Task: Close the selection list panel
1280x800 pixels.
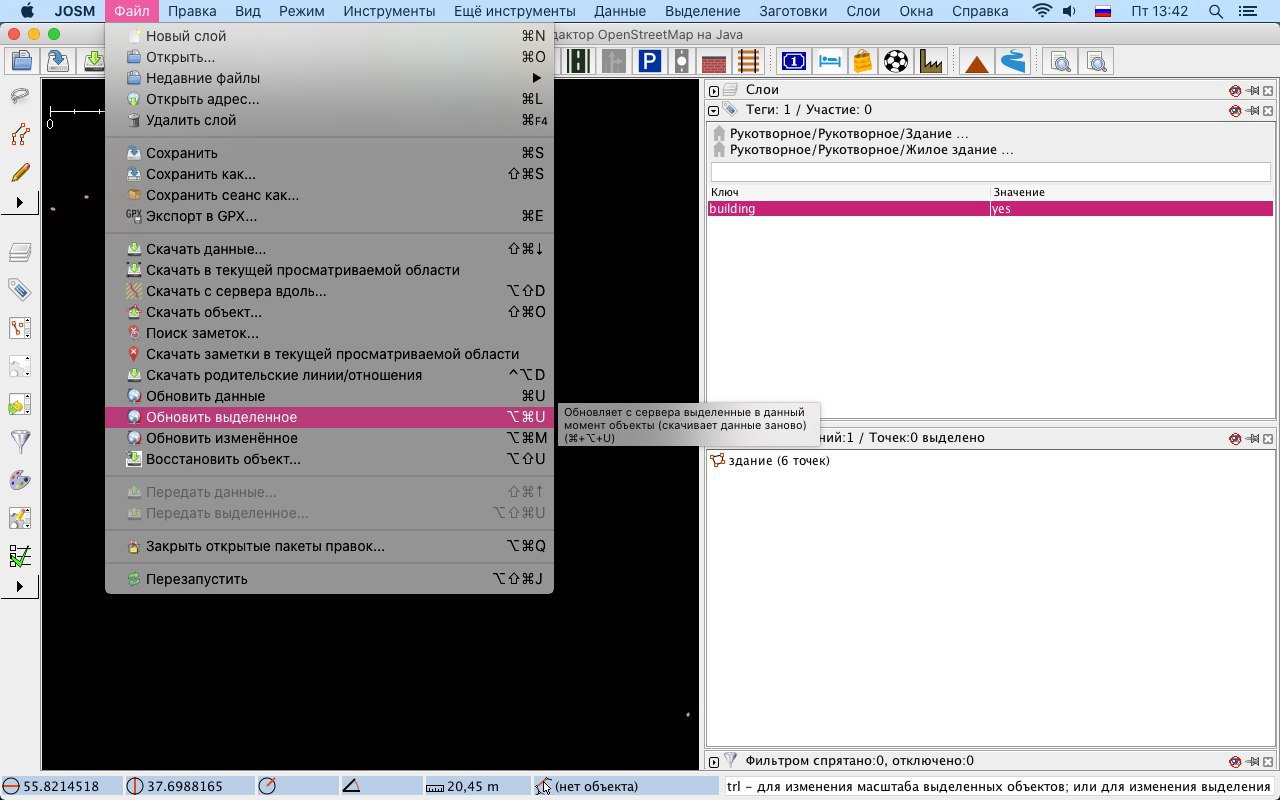Action: point(1268,438)
